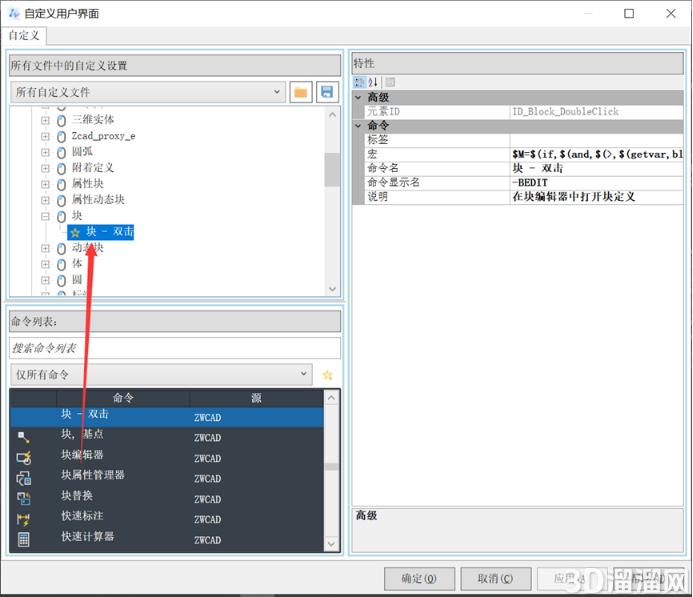Viewport: 693px width, 597px height.
Task: Select the 块编辑器 command row
Action: click(167, 458)
